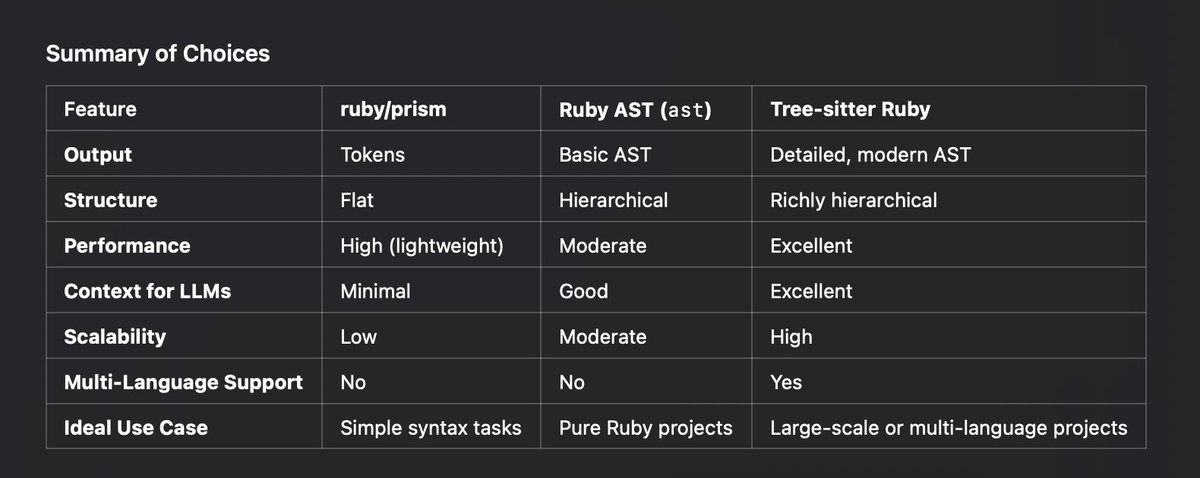Viewport: 1200px width, 478px height.
Task: Select the "Yes" cell under Tree-sitter Ruby
Action: [x=786, y=382]
